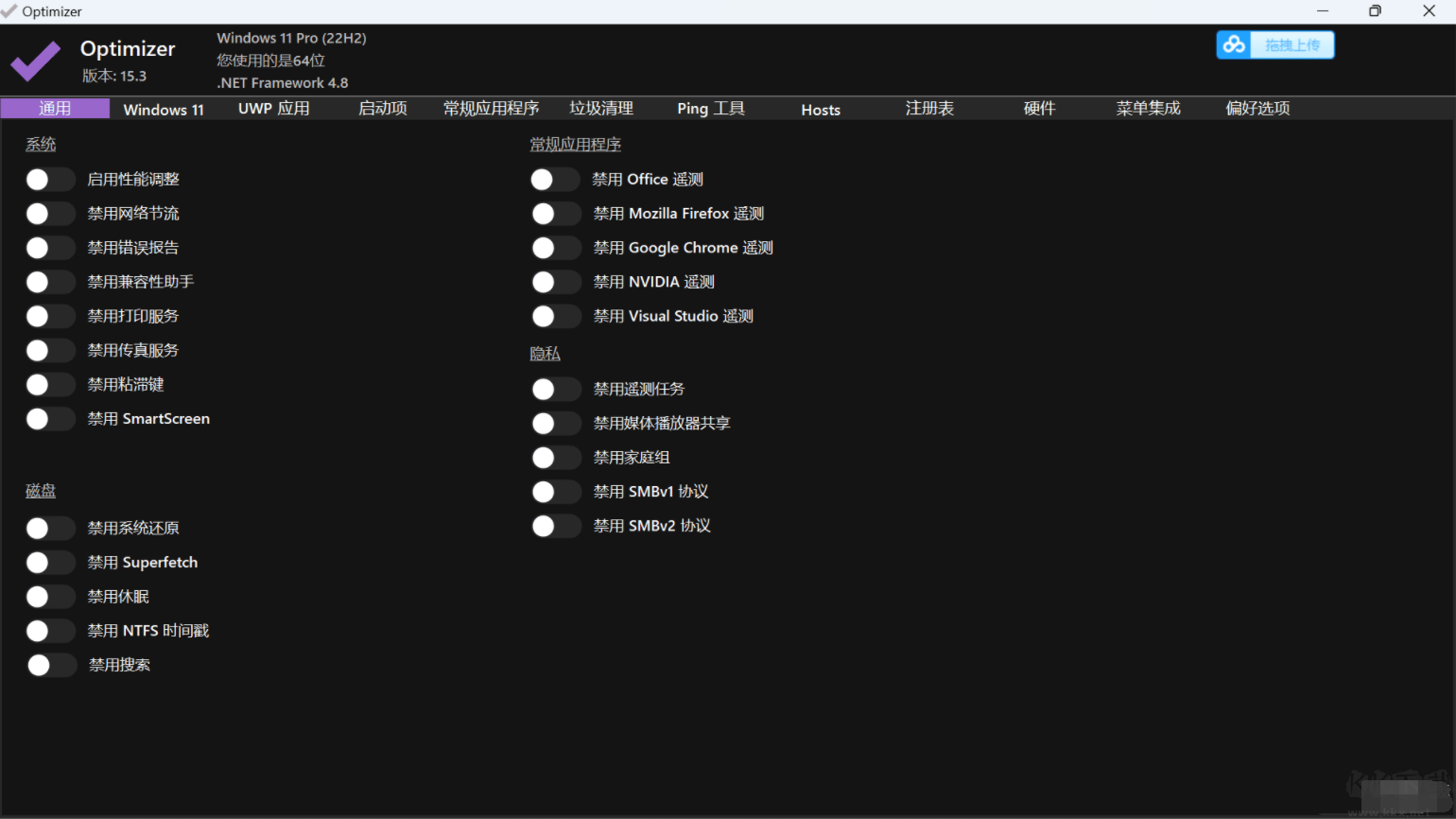Open the UWP 应用 tab

coord(273,109)
